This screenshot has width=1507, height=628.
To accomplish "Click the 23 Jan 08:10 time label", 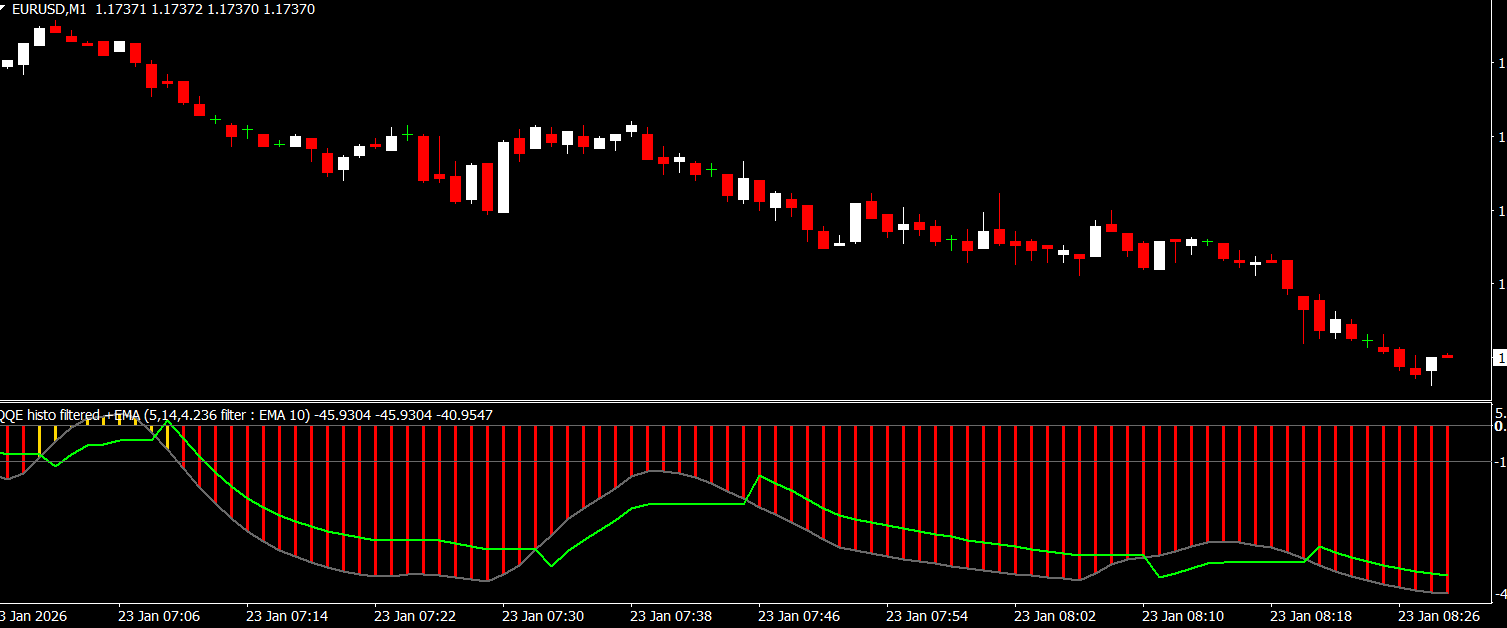I will [1183, 616].
